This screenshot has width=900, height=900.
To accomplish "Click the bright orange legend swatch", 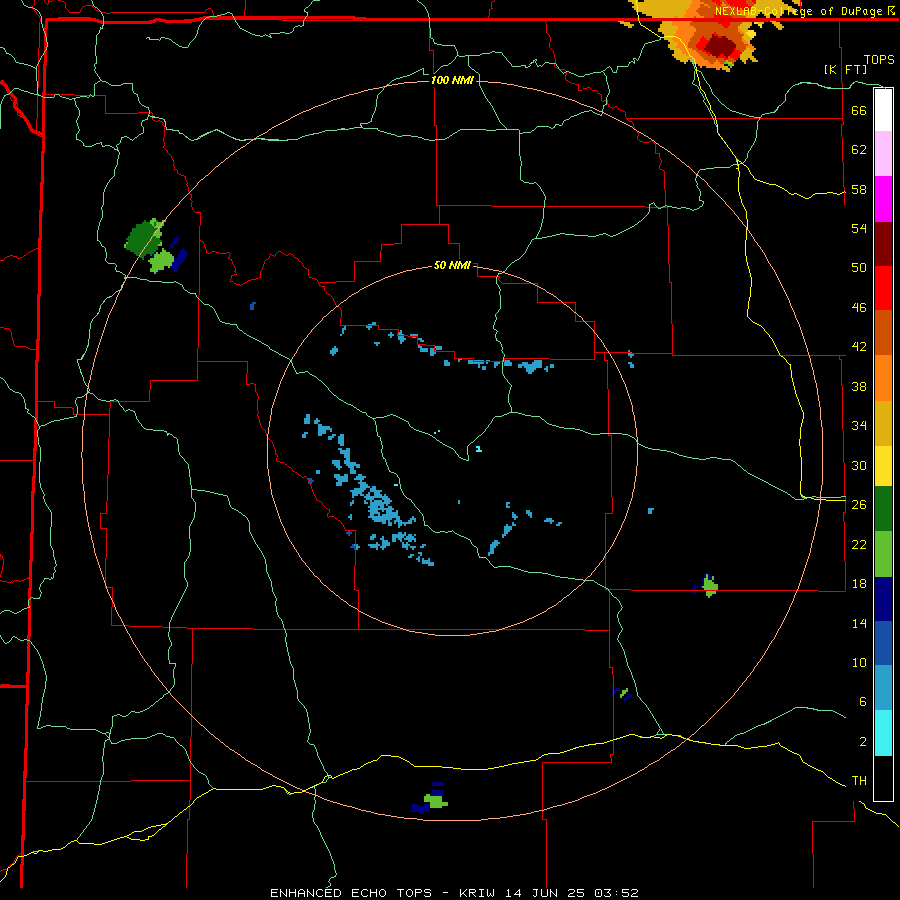I will coord(883,378).
